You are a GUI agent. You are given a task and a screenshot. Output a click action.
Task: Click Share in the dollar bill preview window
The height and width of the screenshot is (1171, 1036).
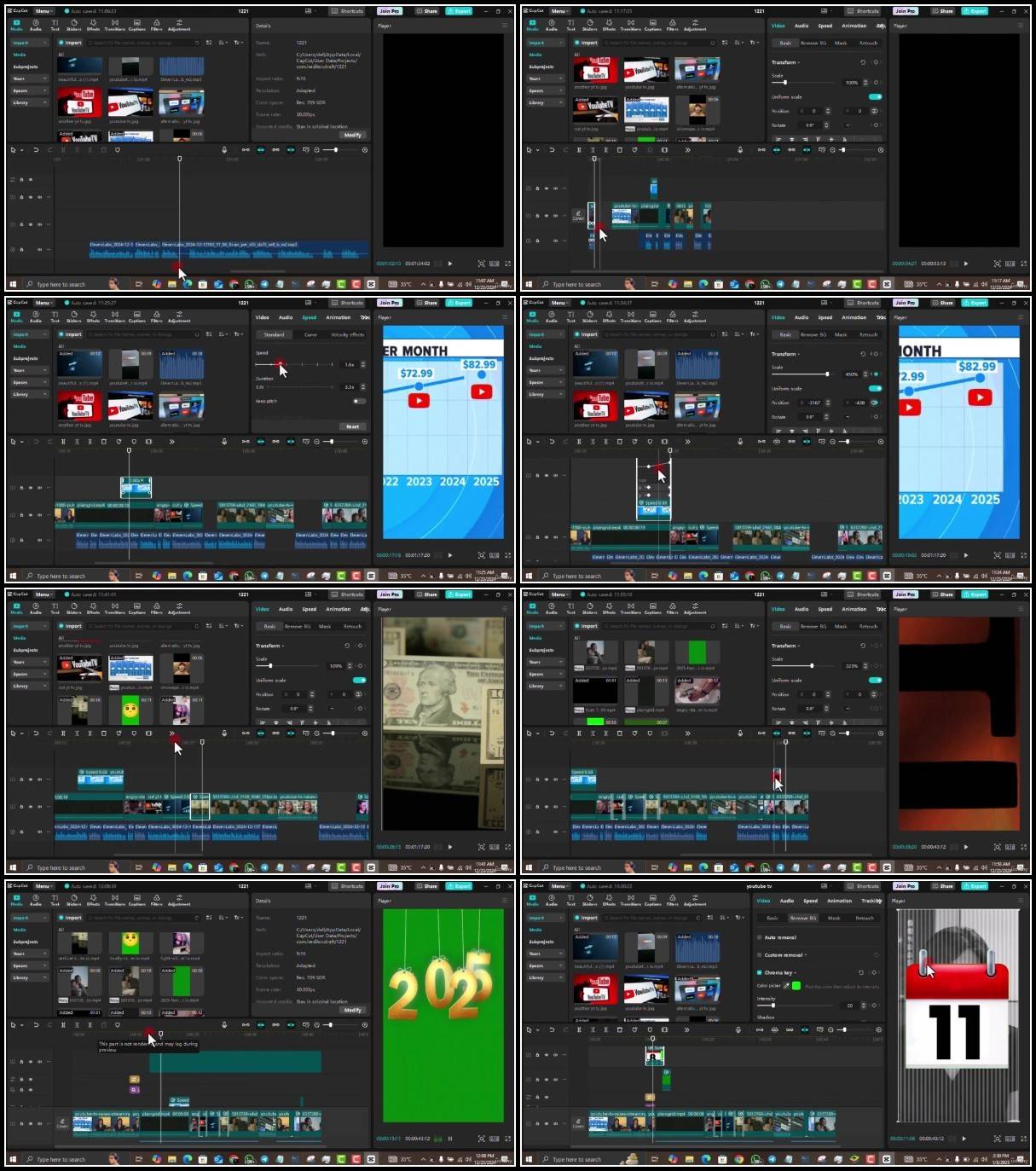pyautogui.click(x=427, y=594)
